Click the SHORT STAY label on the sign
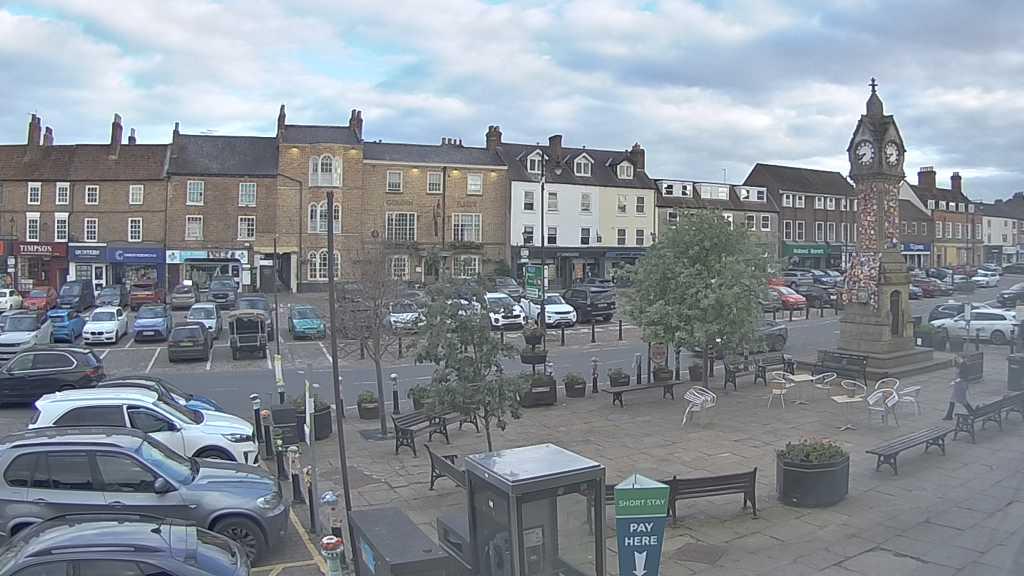 pyautogui.click(x=642, y=503)
